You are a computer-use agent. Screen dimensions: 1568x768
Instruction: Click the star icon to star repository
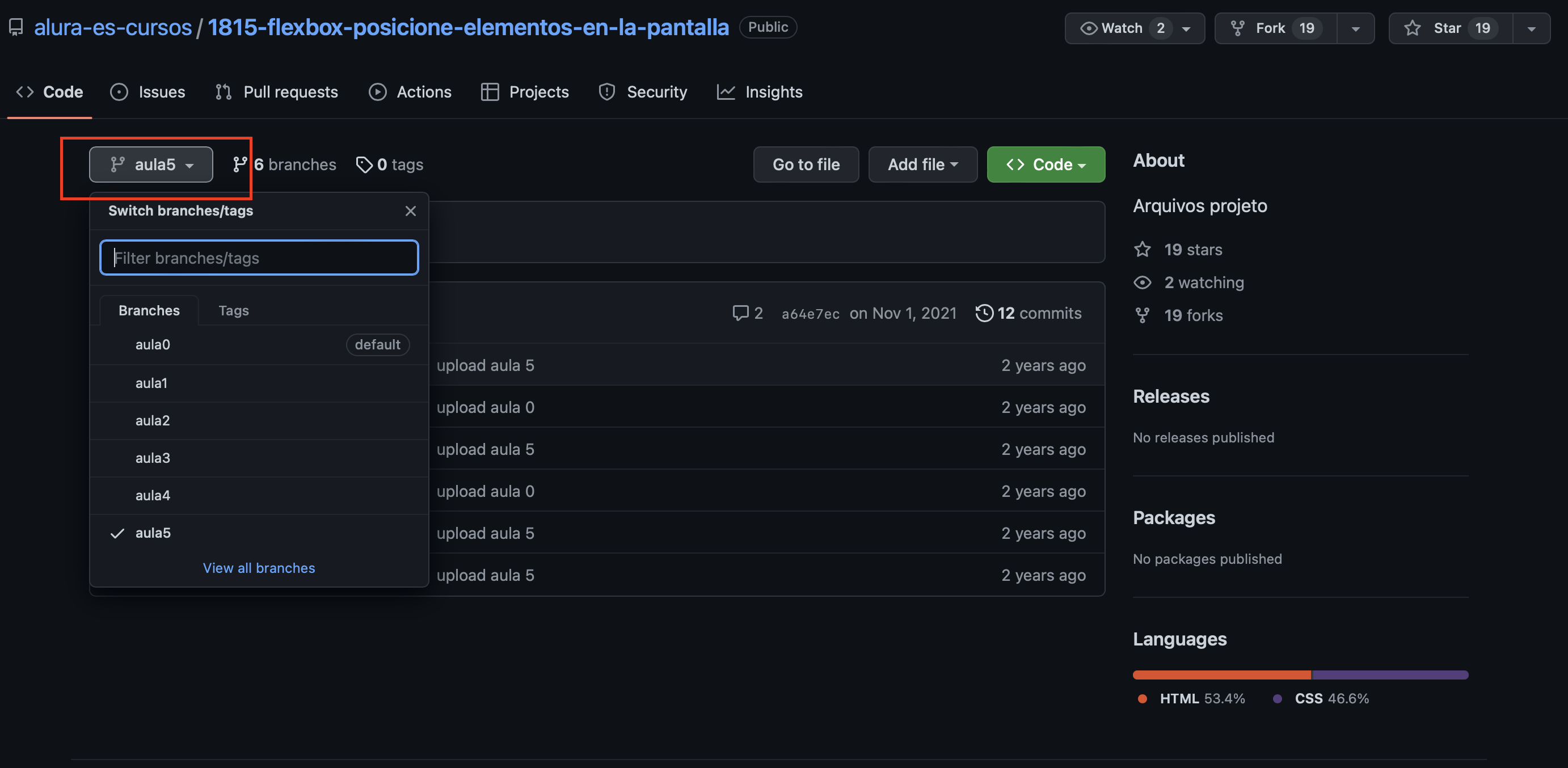[x=1412, y=27]
